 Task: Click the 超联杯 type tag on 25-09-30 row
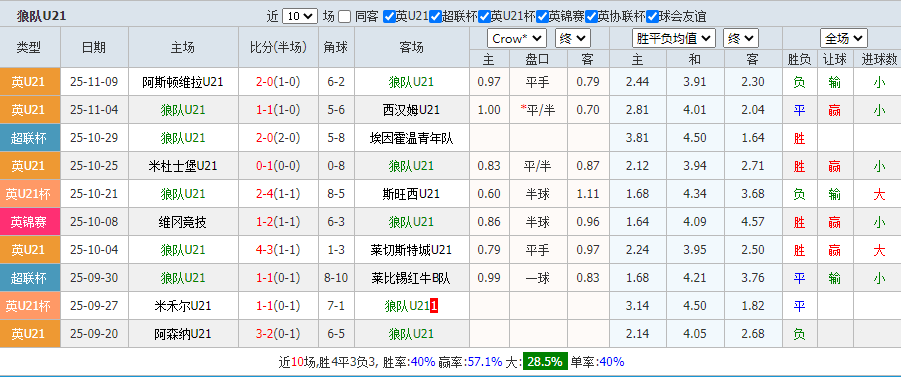(29, 278)
